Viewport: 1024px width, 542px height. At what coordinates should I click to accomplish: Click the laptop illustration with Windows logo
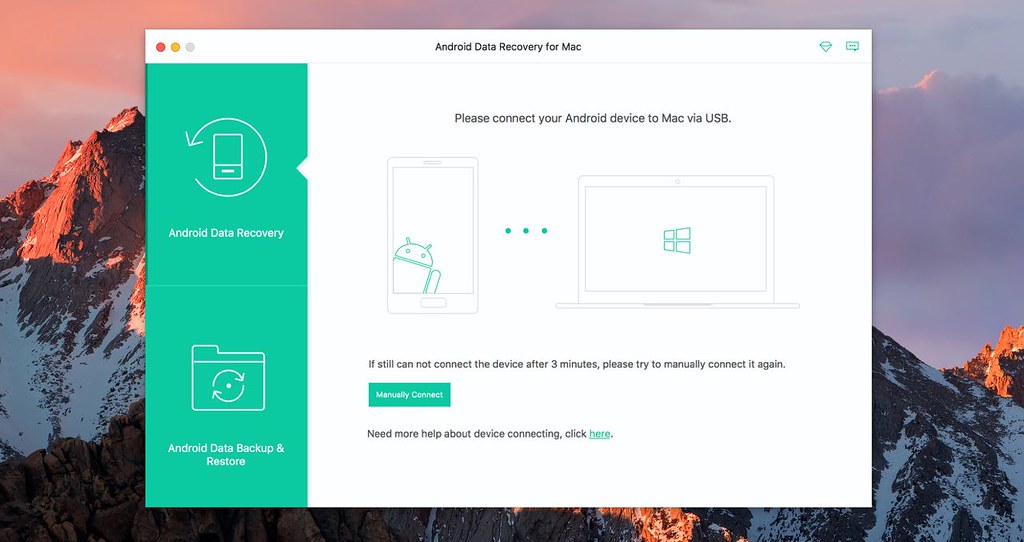pos(677,242)
